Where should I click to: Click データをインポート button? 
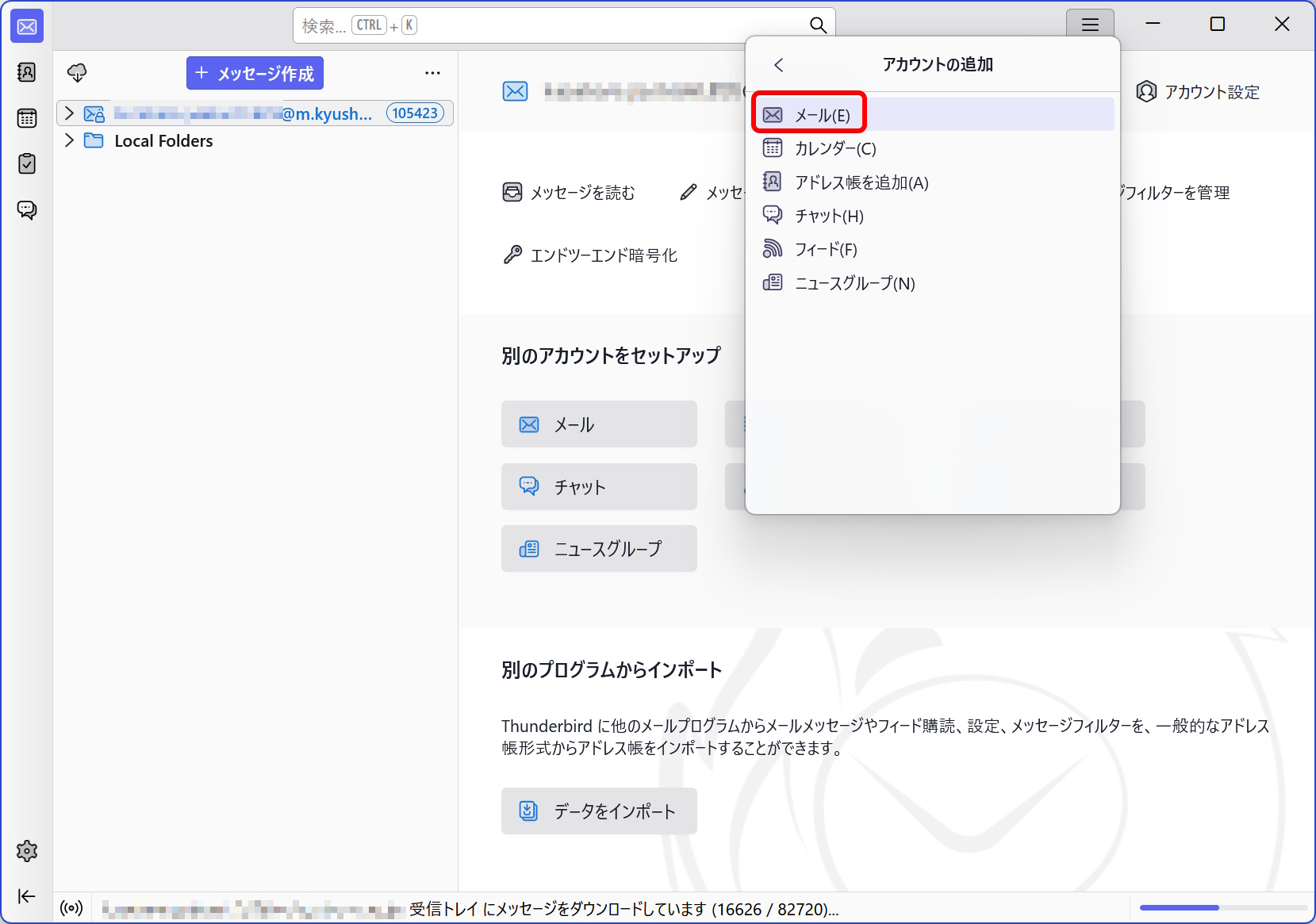pos(599,811)
